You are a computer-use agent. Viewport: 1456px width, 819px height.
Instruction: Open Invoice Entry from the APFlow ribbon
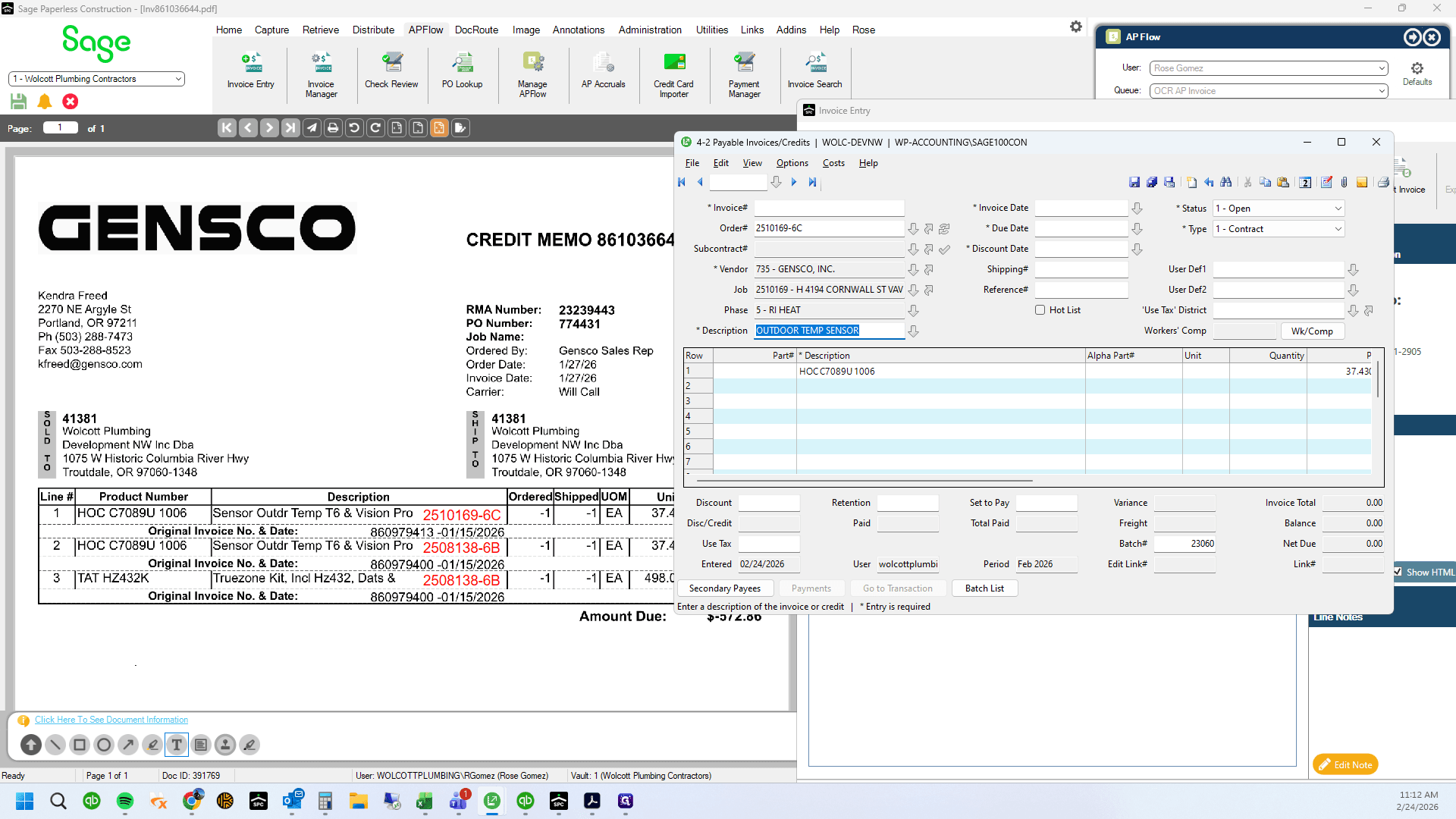click(x=250, y=71)
